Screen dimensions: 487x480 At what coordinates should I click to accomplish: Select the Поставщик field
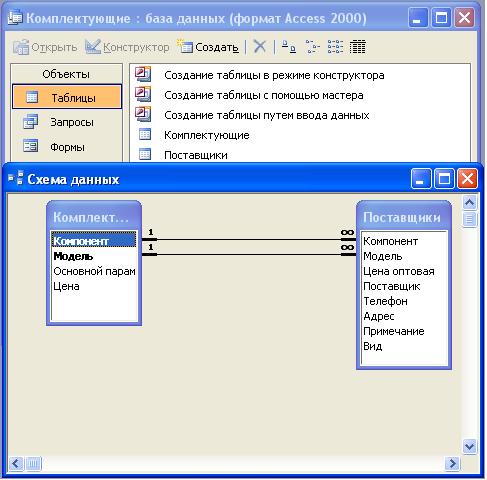(392, 286)
